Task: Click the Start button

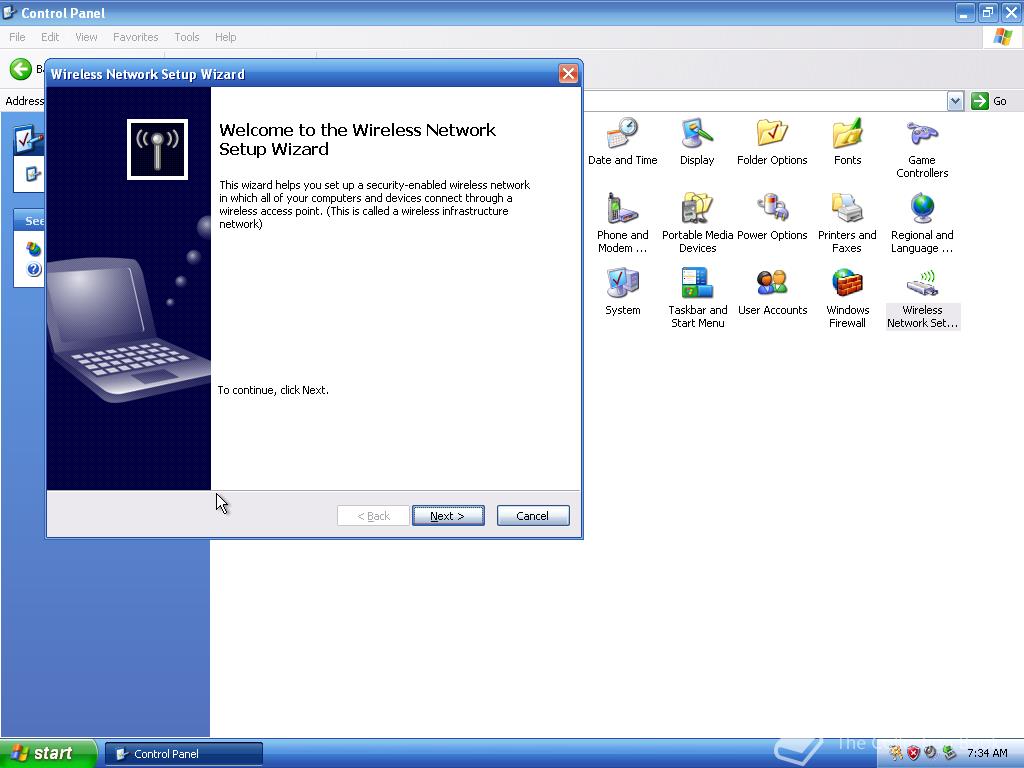Action: [48, 753]
